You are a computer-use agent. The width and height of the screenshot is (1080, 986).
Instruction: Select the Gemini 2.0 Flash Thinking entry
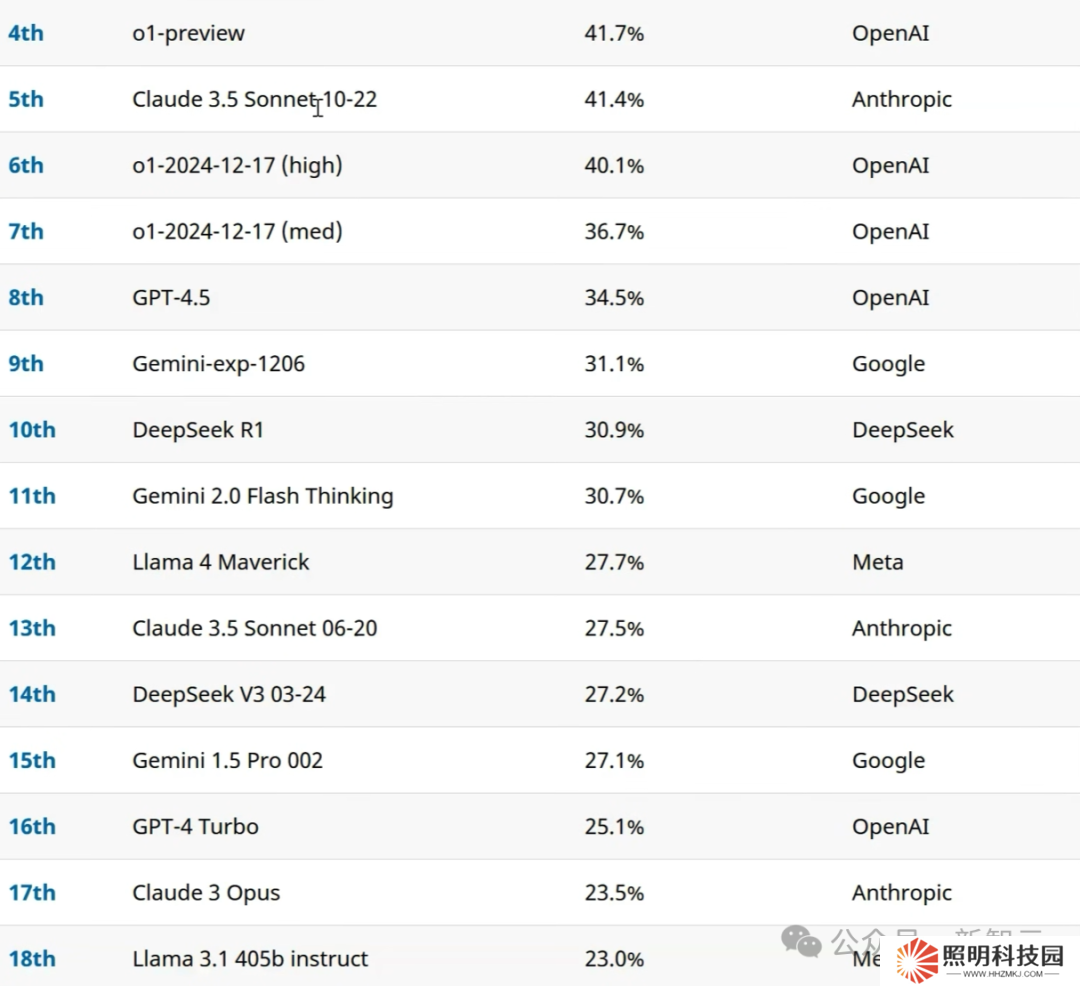262,496
